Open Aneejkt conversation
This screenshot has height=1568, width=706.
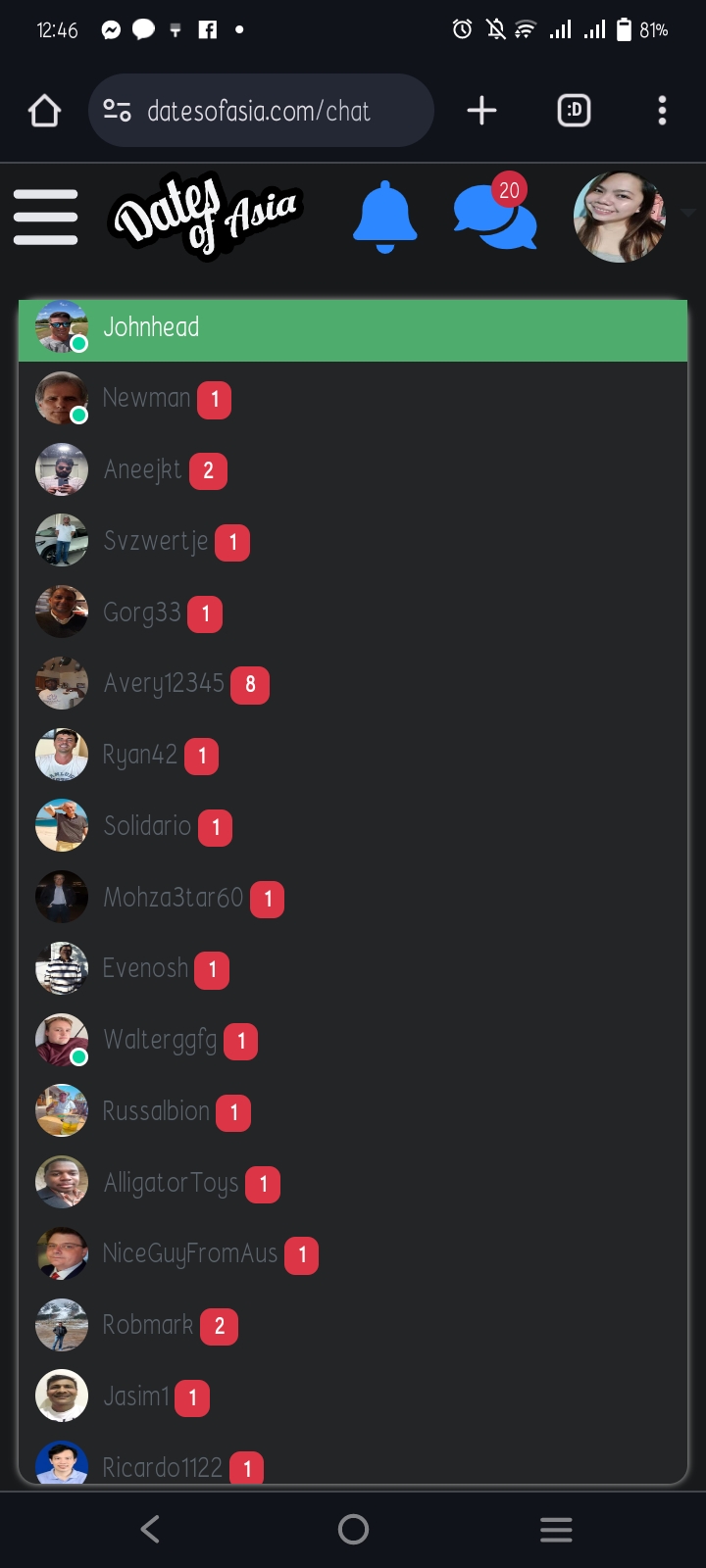click(353, 470)
